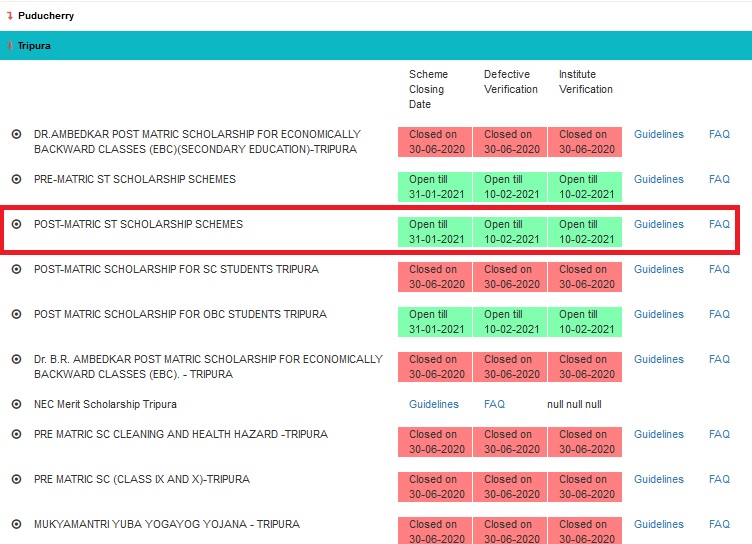This screenshot has width=752, height=544.
Task: Open FAQ for NEC Merit Scholarship Tripura
Action: (x=494, y=404)
